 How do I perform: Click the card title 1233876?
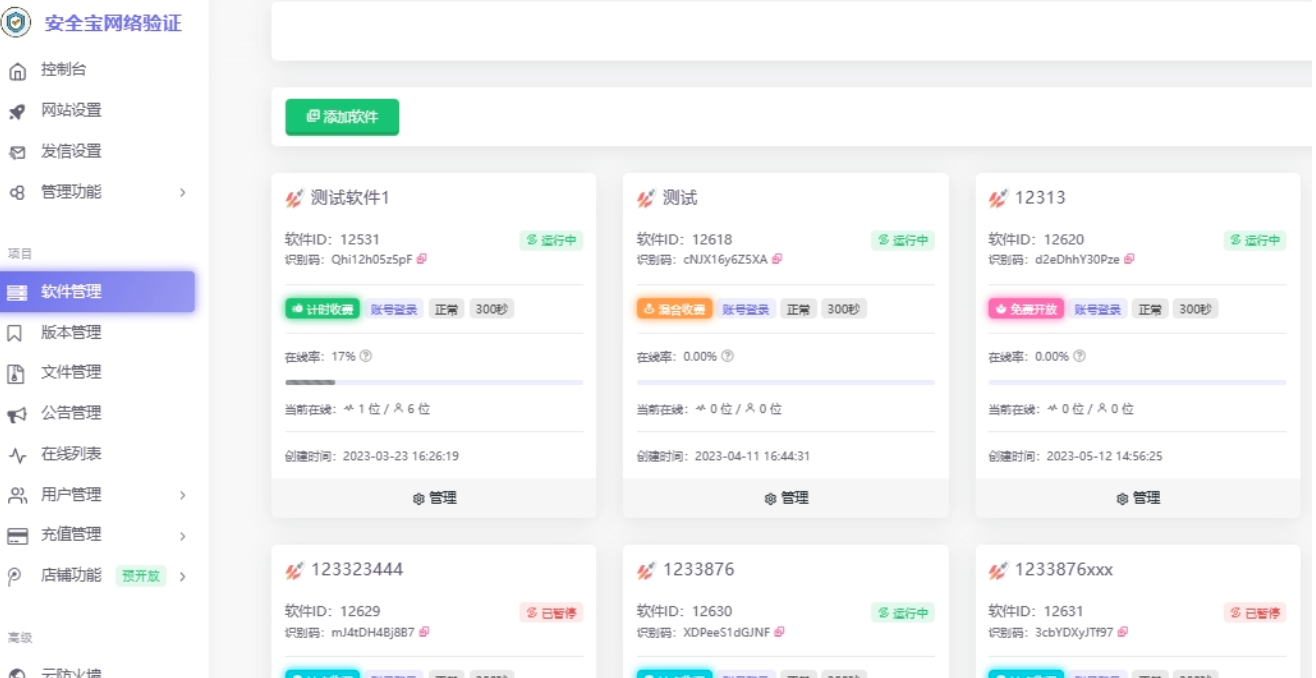click(x=698, y=569)
